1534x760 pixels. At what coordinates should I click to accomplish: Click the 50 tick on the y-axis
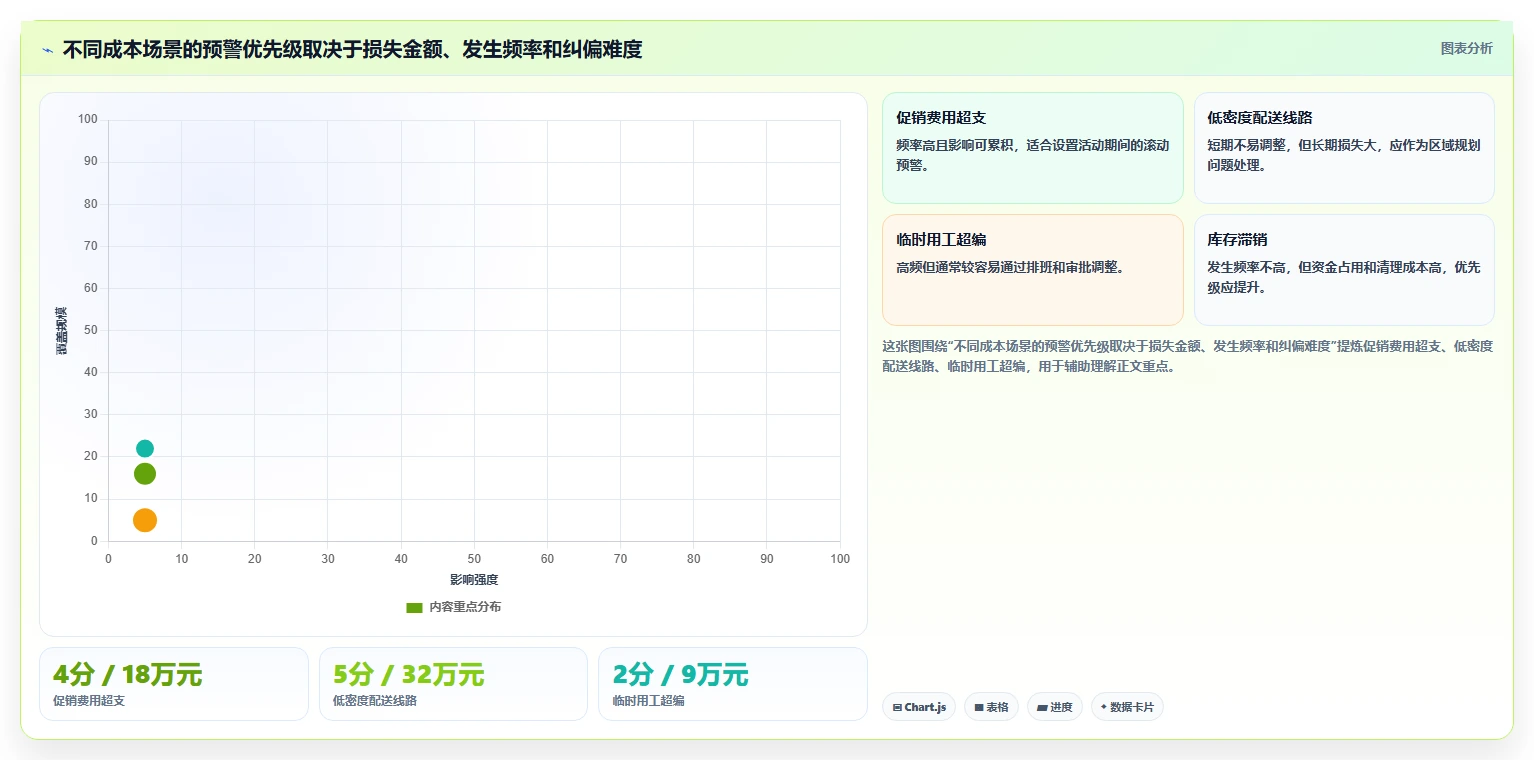pyautogui.click(x=90, y=330)
